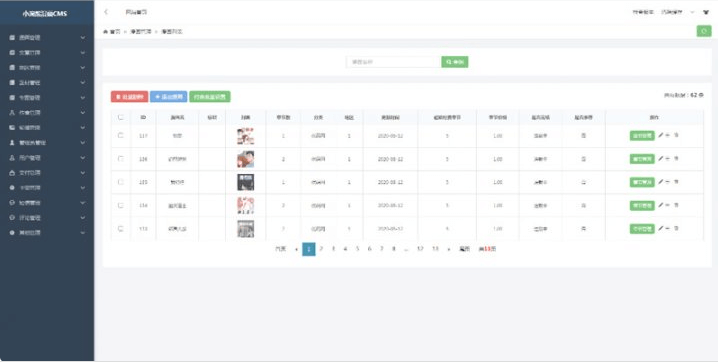Viewport: 718px width, 364px height.
Task: Expand the 用户管理 sidebar menu
Action: point(47,158)
